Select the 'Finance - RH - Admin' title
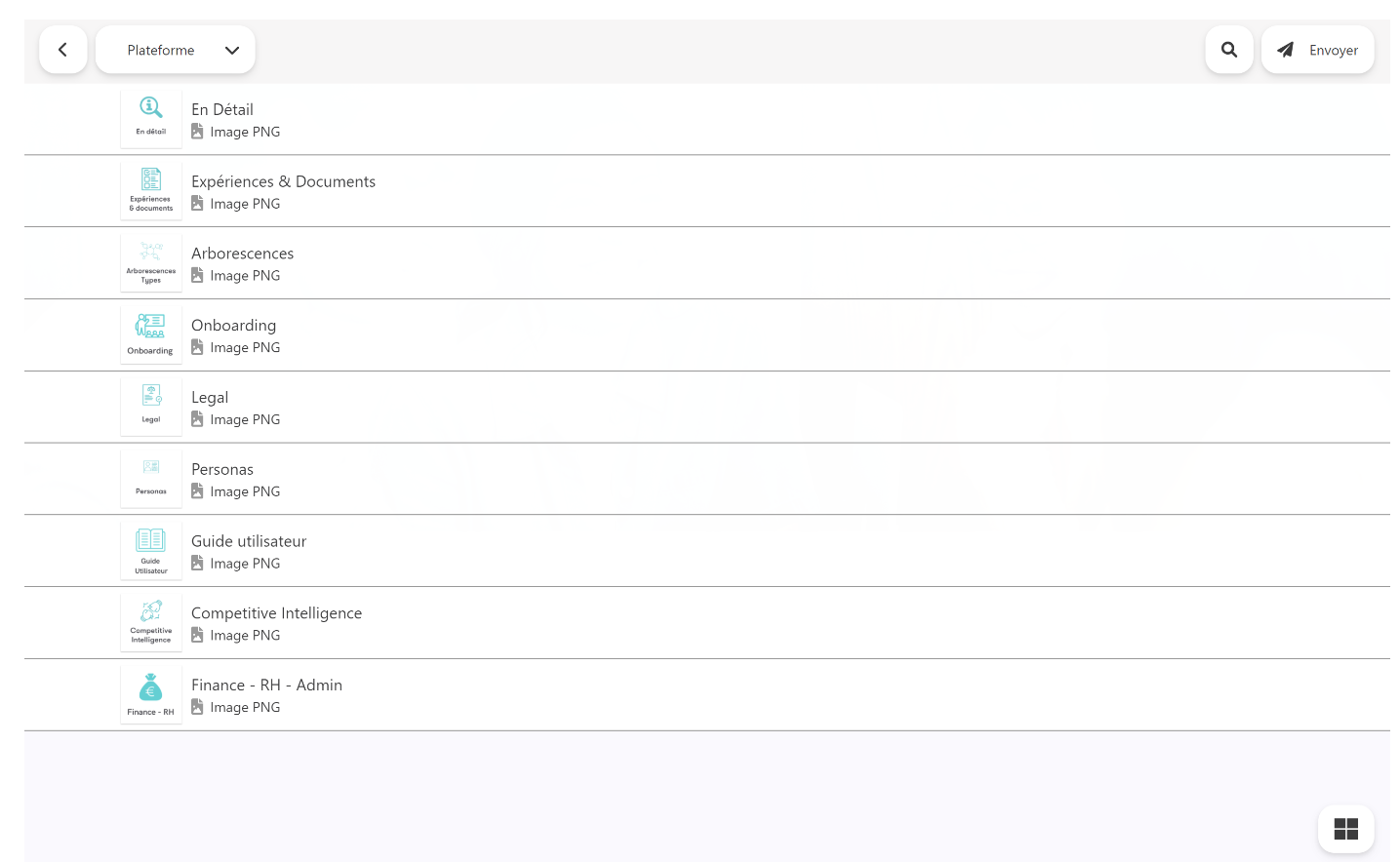Viewport: 1400px width, 862px height. [266, 686]
